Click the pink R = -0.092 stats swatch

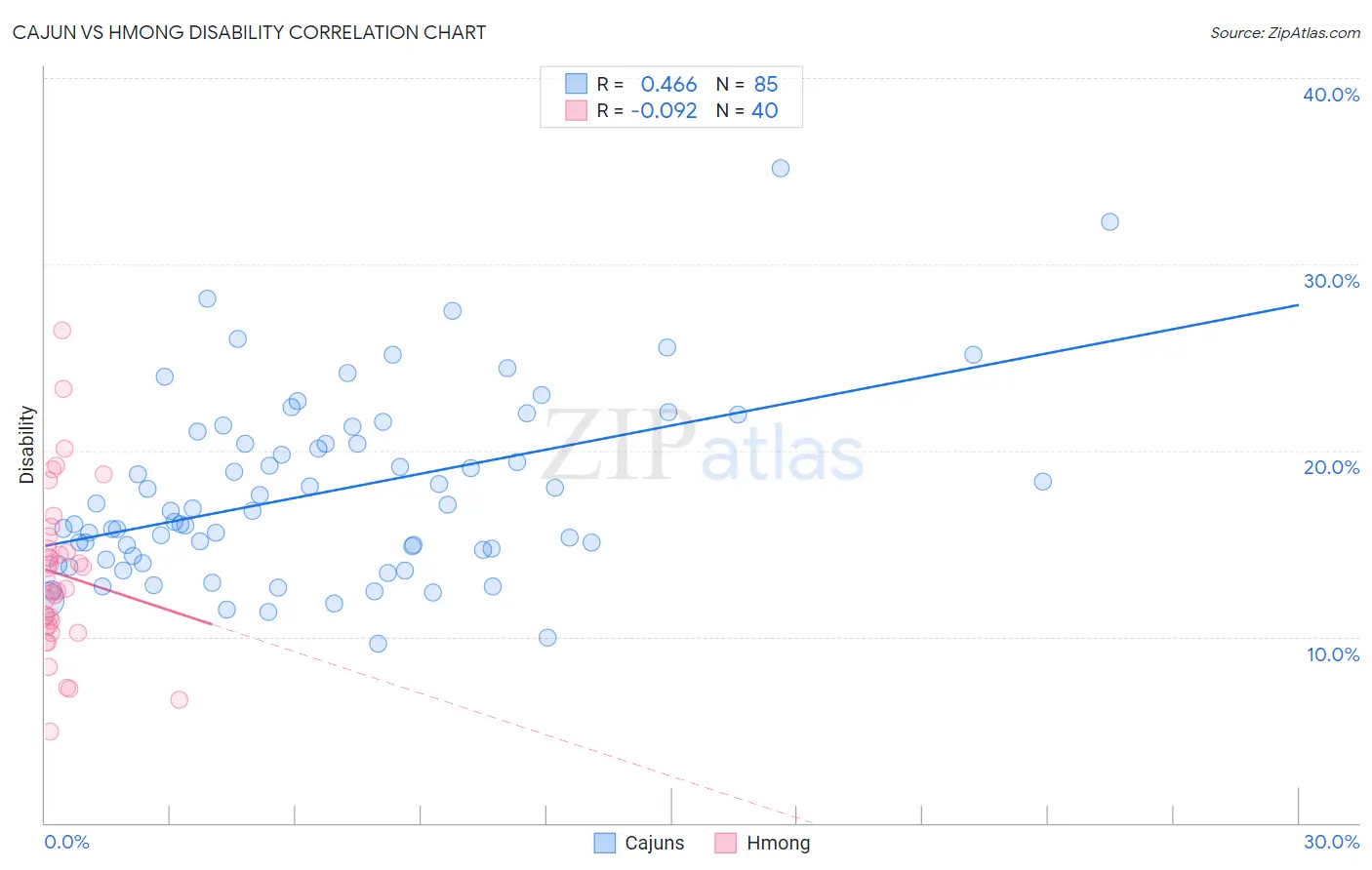click(x=577, y=110)
